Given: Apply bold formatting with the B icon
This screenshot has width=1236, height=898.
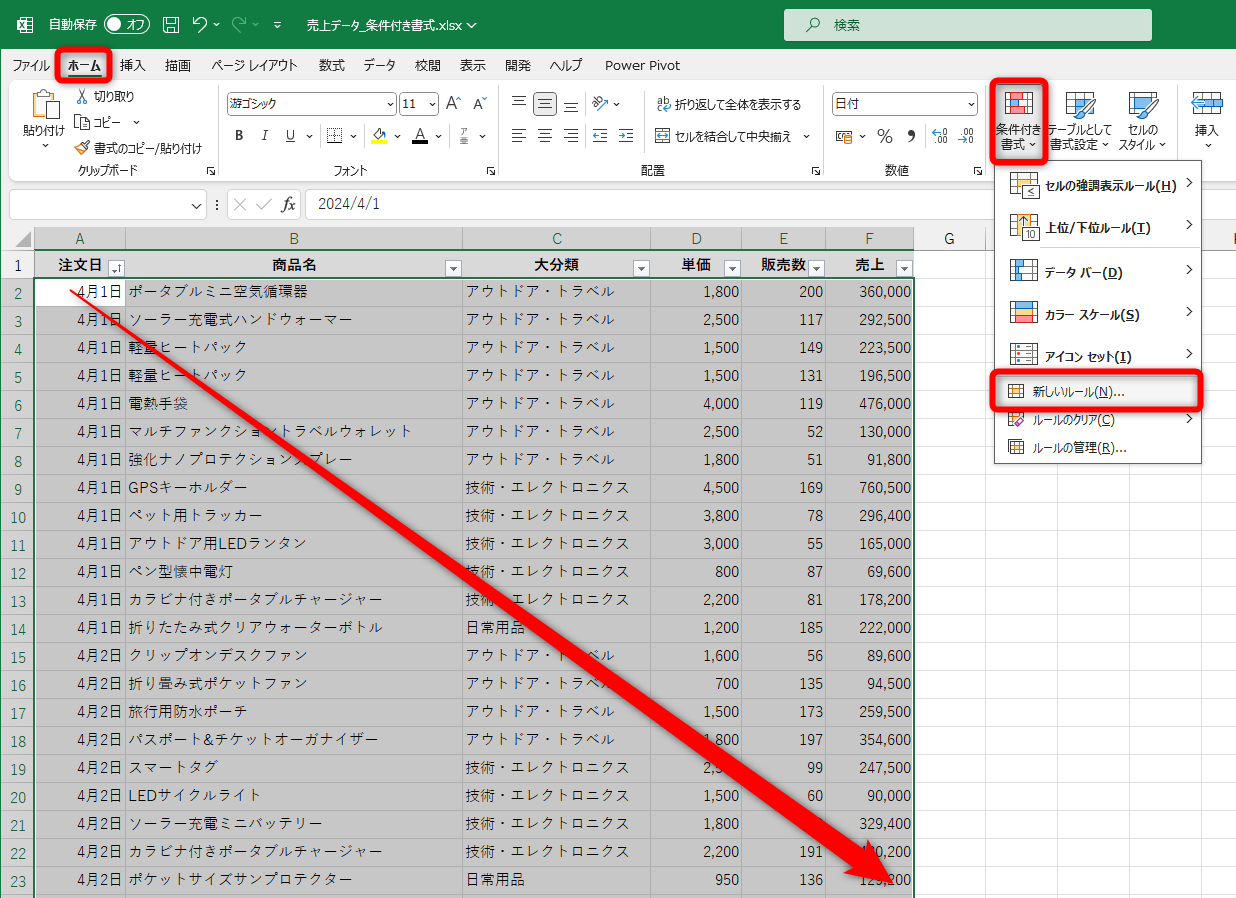Looking at the screenshot, I should 238,135.
